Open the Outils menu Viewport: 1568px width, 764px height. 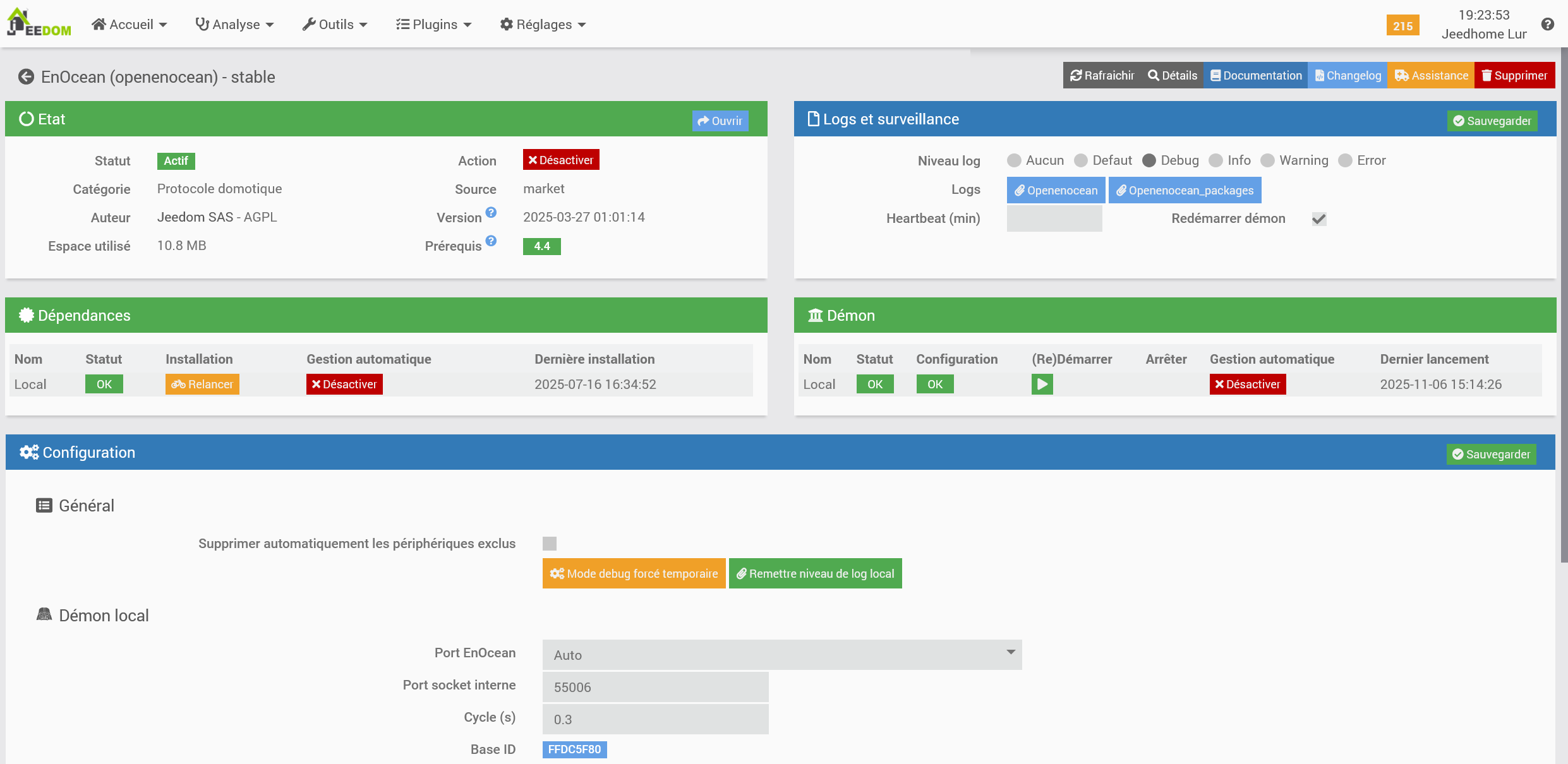(335, 25)
